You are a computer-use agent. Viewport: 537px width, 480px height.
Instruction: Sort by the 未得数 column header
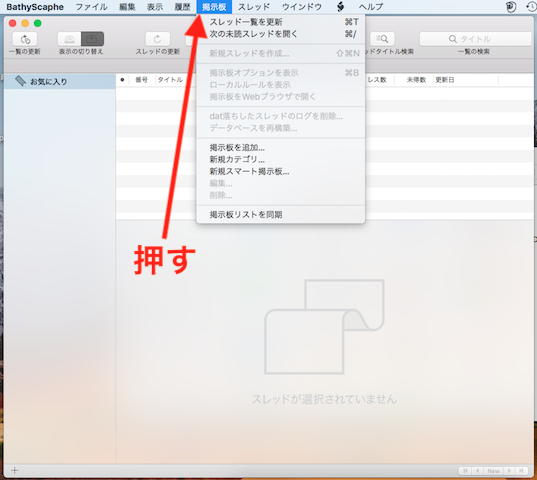pyautogui.click(x=415, y=80)
